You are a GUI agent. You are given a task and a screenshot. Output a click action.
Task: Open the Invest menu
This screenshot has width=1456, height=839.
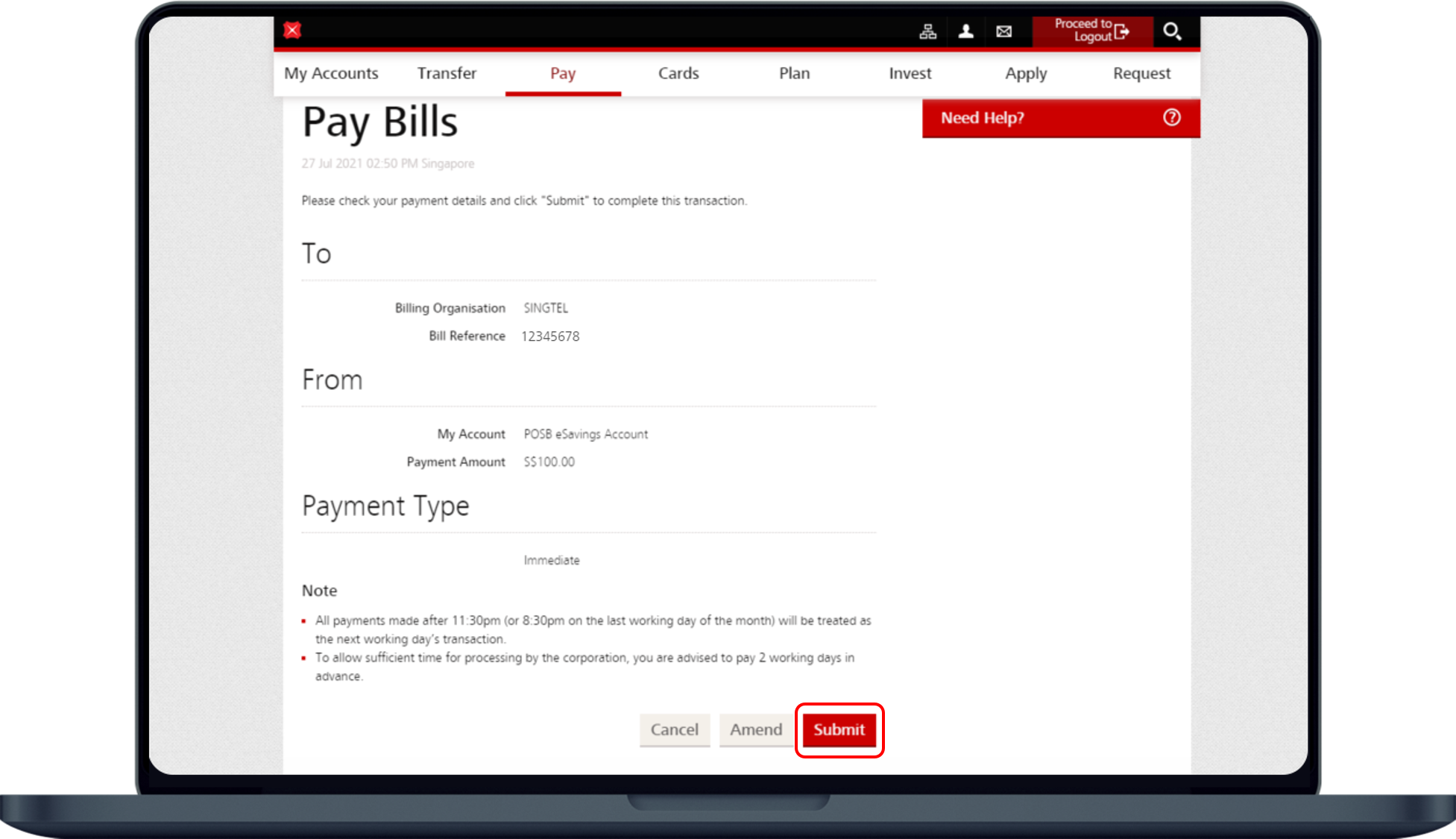coord(910,73)
